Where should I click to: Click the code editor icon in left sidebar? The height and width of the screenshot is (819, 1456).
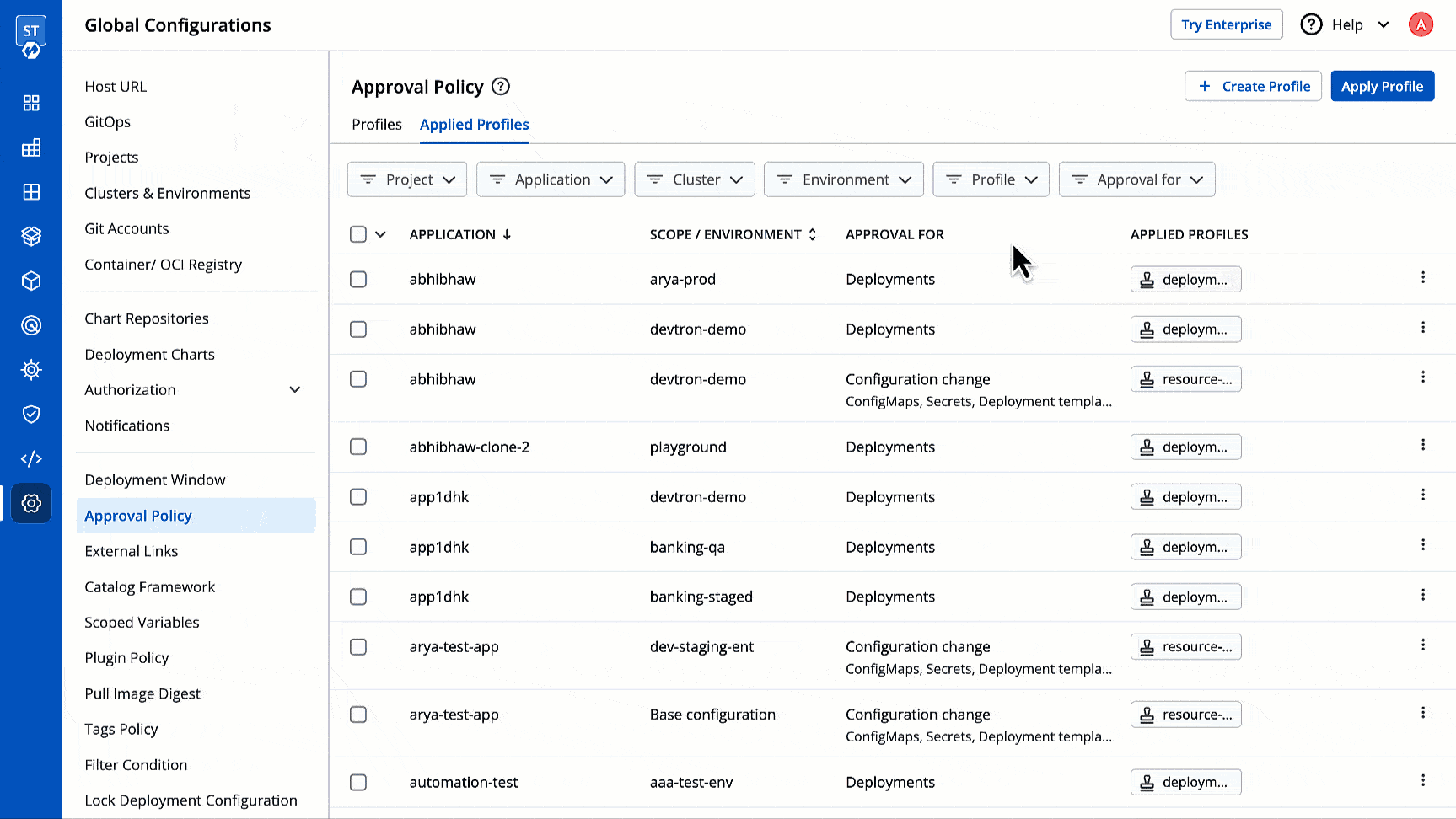coord(31,458)
